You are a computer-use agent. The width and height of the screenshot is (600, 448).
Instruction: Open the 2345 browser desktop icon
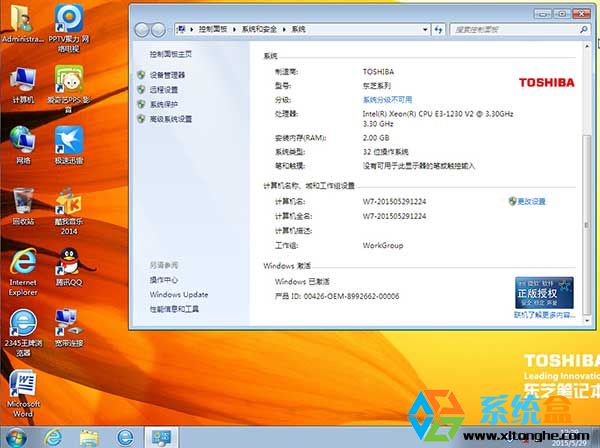pos(23,333)
